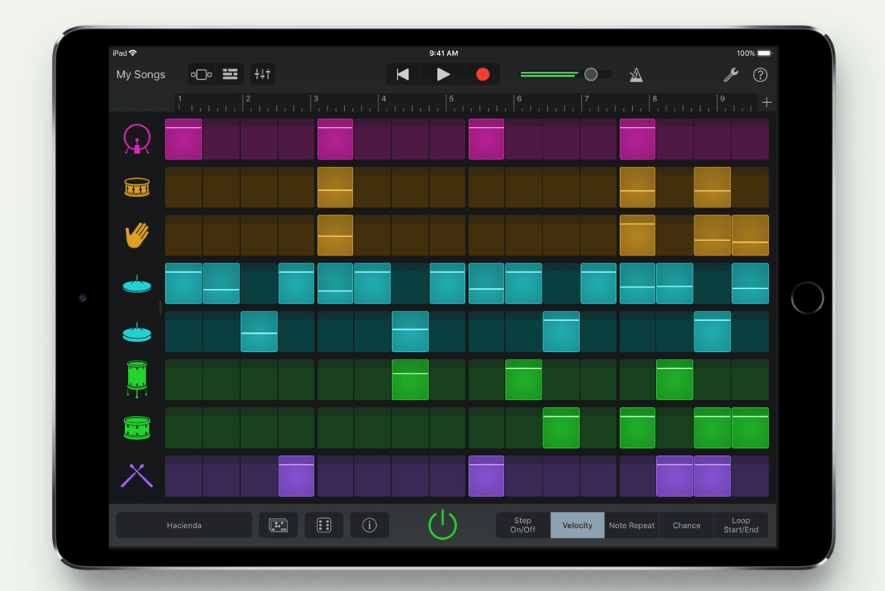Start recording with red Record button
The image size is (885, 591).
tap(483, 75)
